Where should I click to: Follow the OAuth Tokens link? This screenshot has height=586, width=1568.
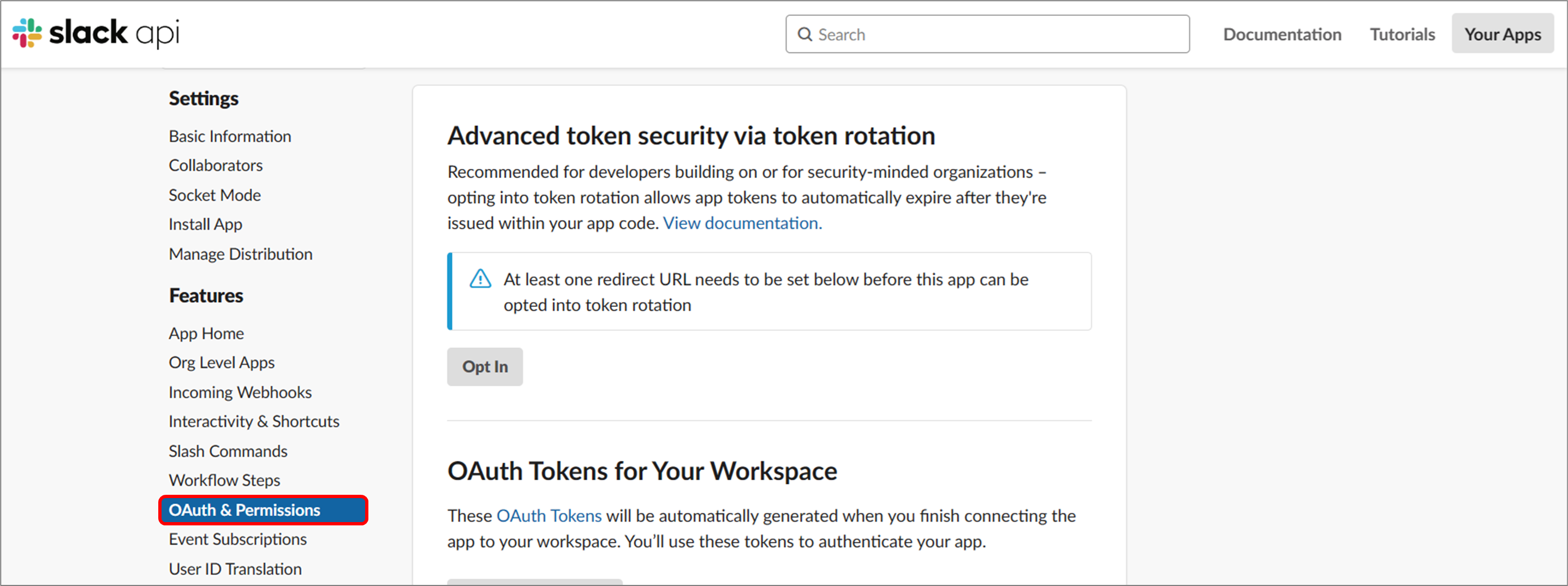(x=549, y=516)
